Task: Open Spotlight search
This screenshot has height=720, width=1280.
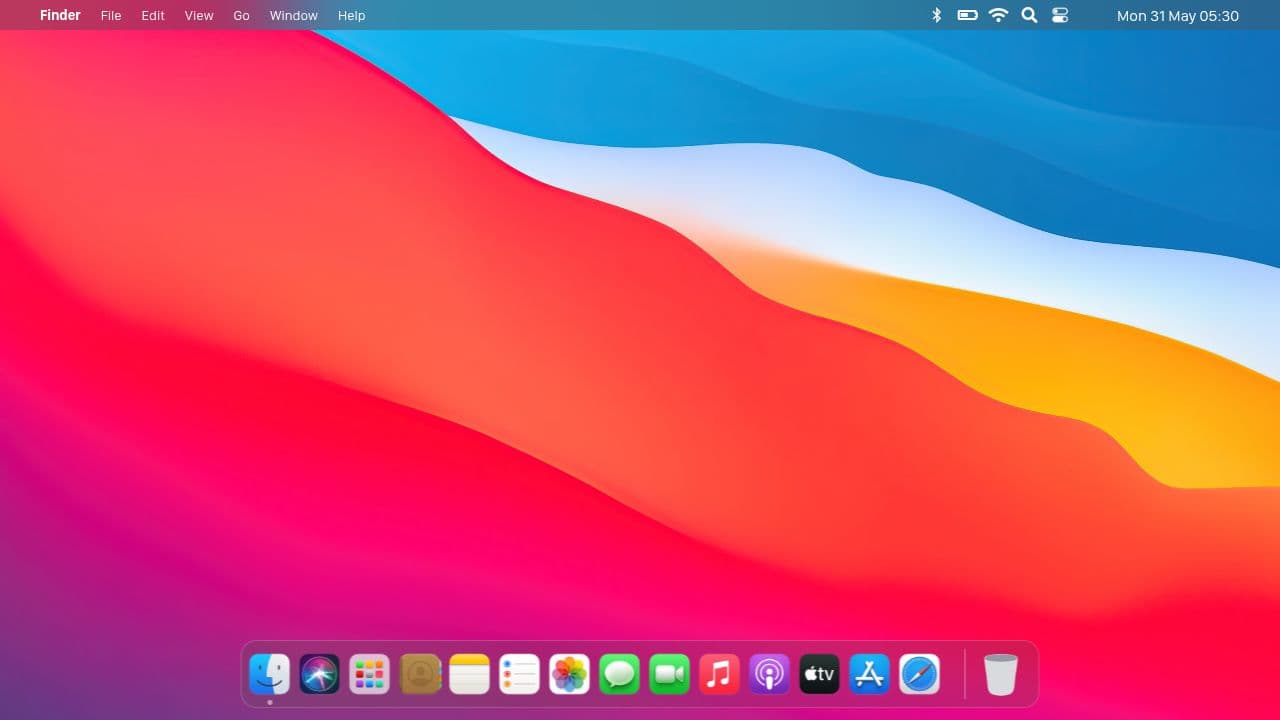Action: pos(1029,15)
